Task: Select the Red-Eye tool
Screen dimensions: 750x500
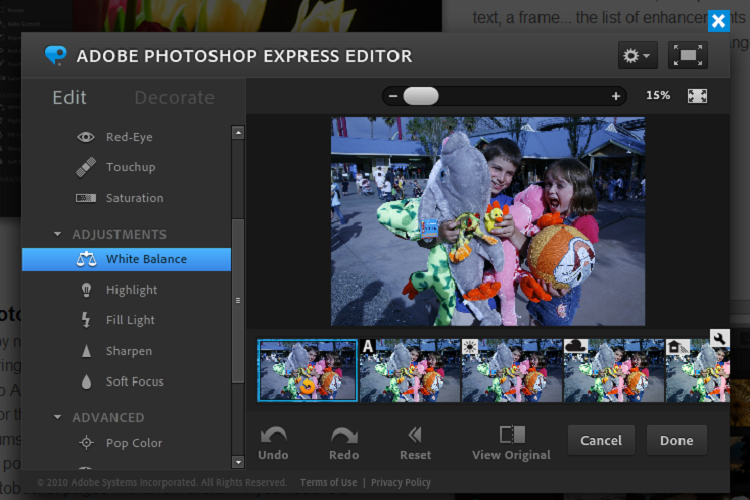Action: [x=115, y=137]
